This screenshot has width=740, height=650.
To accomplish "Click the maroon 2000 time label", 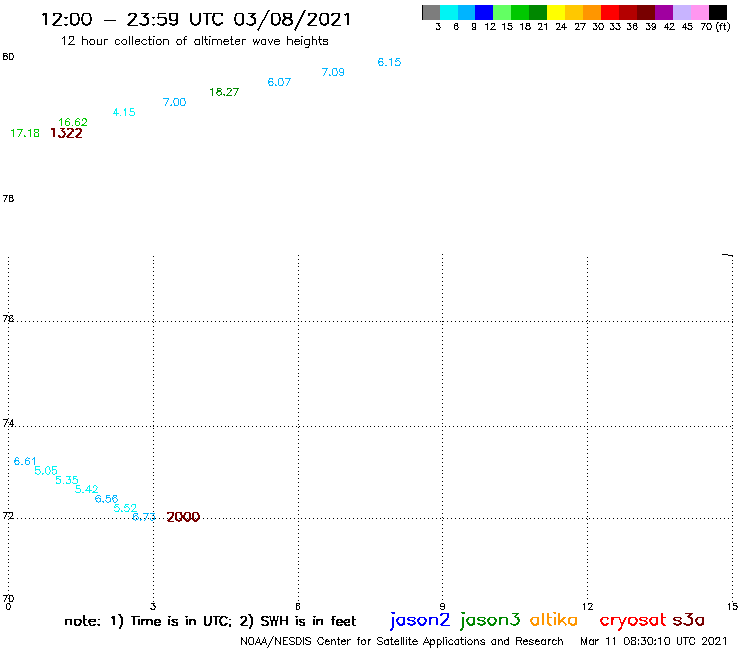I will point(183,517).
